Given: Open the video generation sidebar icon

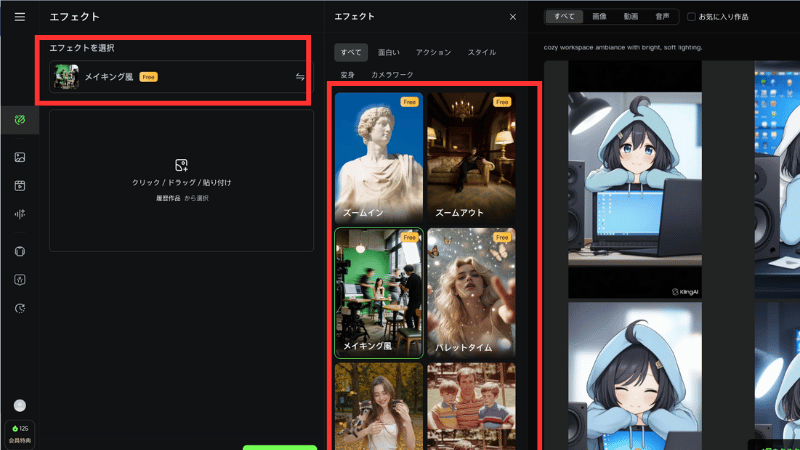Looking at the screenshot, I should (x=20, y=186).
